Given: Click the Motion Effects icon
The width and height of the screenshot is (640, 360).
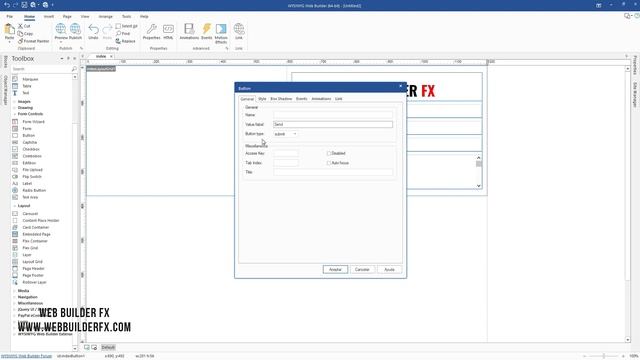Looking at the screenshot, I should pyautogui.click(x=221, y=29).
